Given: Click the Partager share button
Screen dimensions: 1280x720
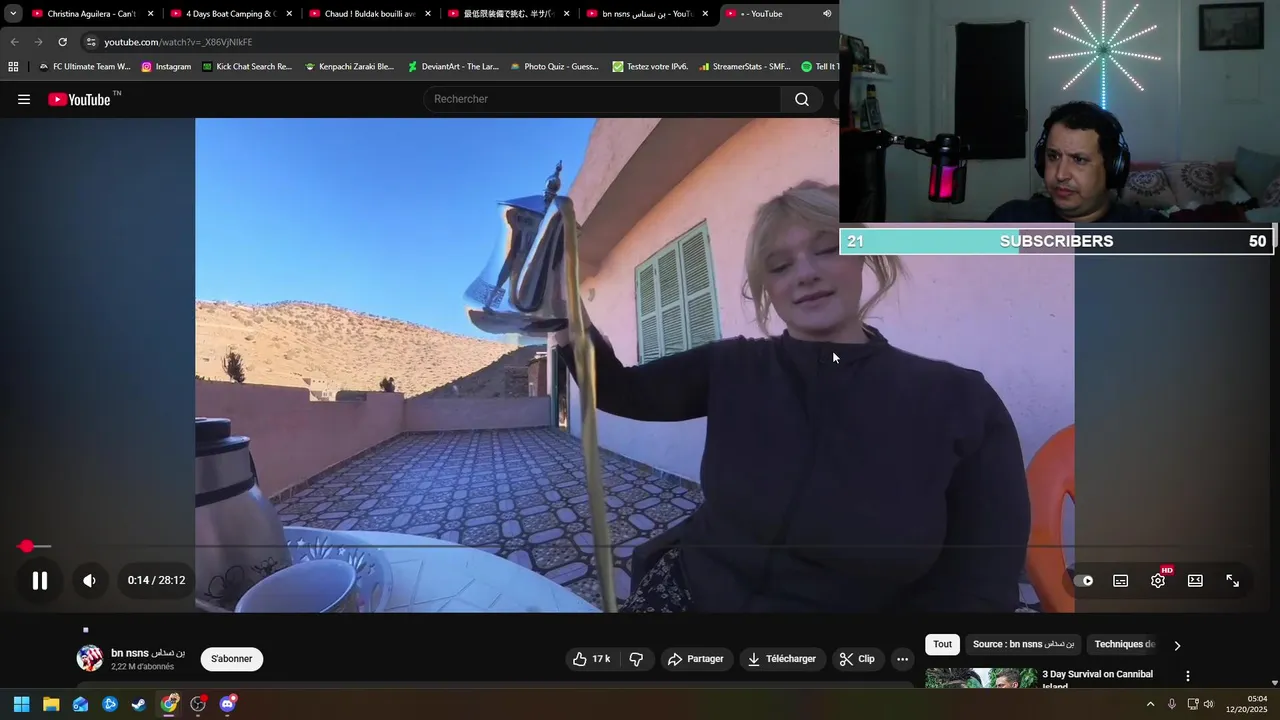Looking at the screenshot, I should (696, 659).
